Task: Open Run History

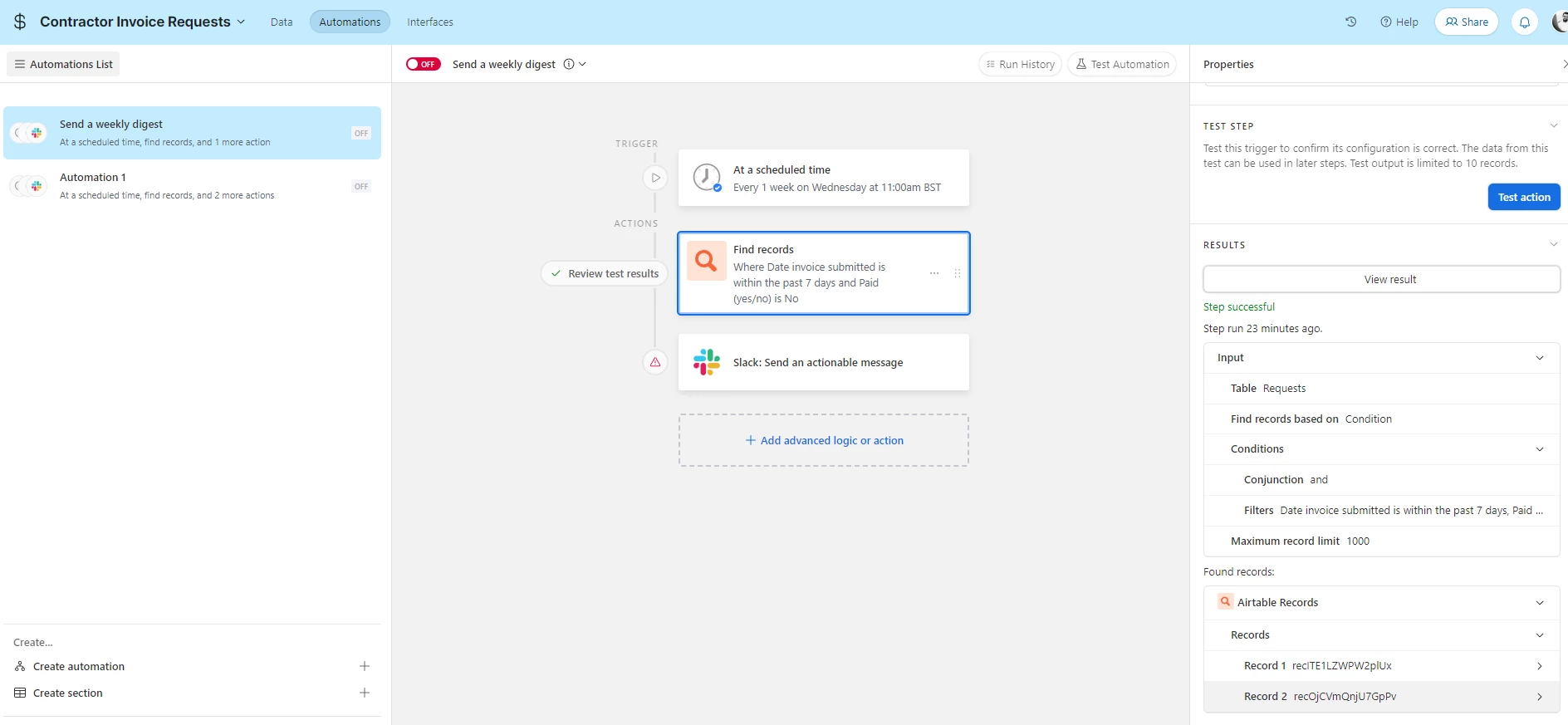Action: click(1020, 64)
